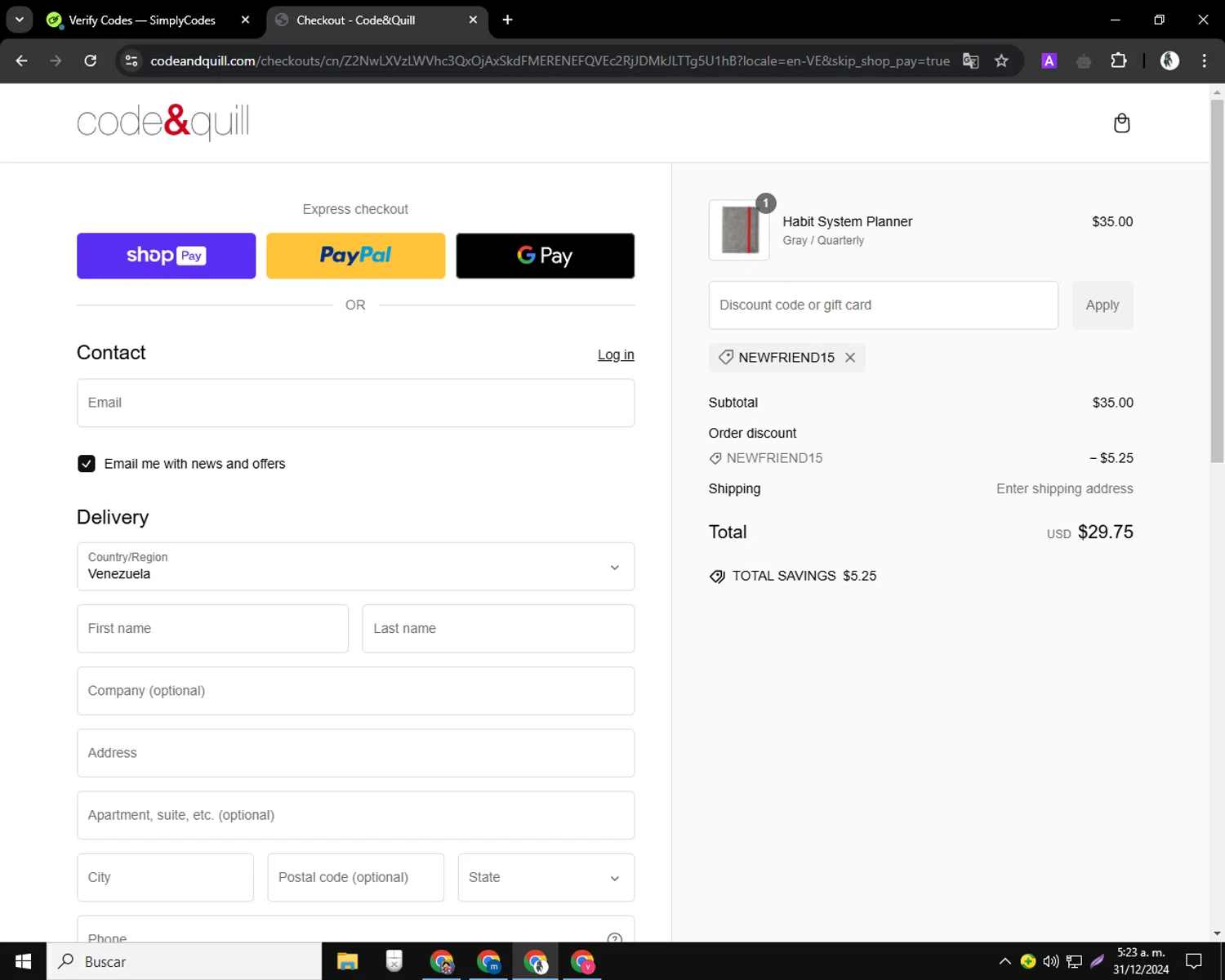Select the Checkout - Code&Quill tab
1225x980 pixels.
pyautogui.click(x=355, y=20)
